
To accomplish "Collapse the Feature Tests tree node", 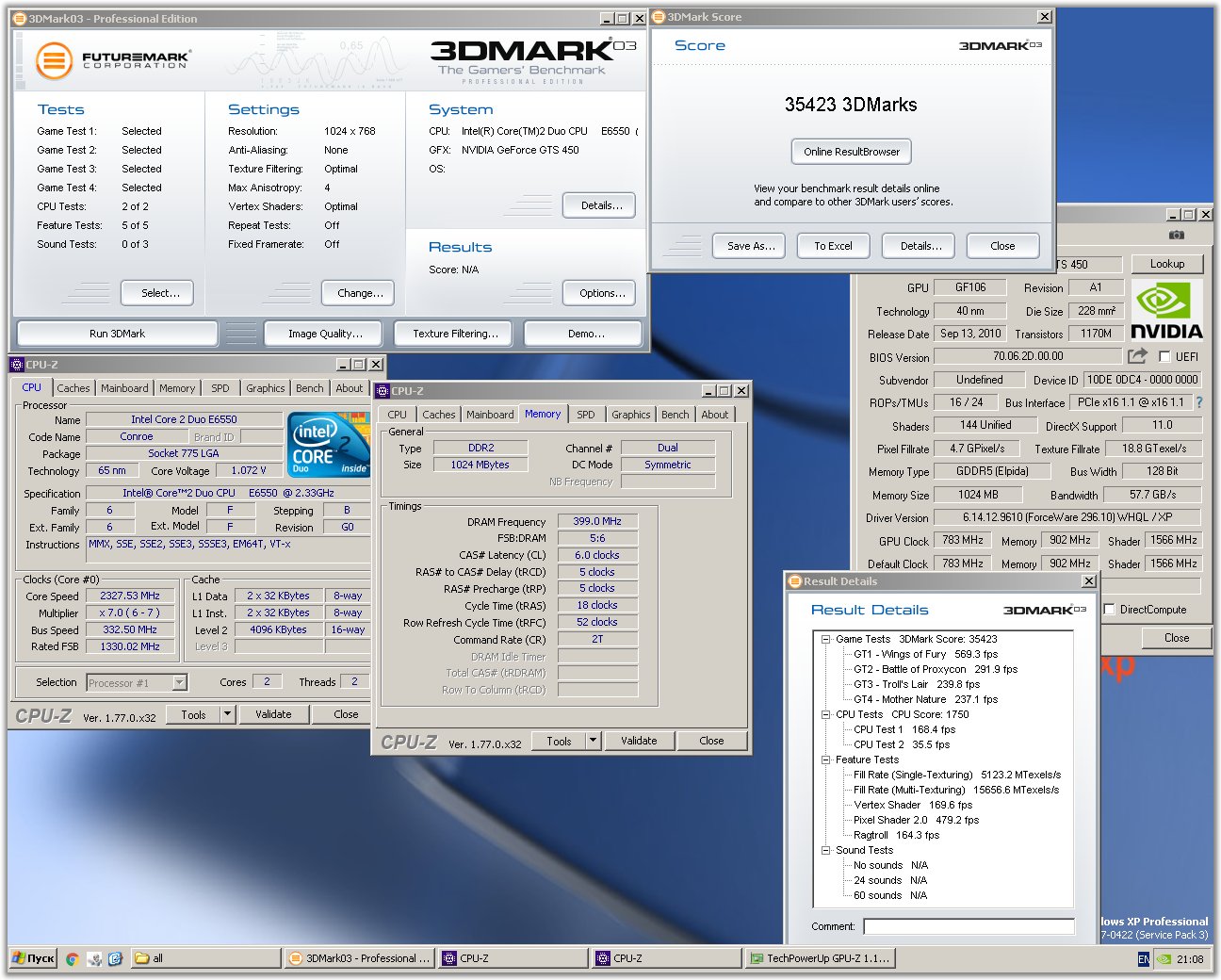I will pos(825,759).
